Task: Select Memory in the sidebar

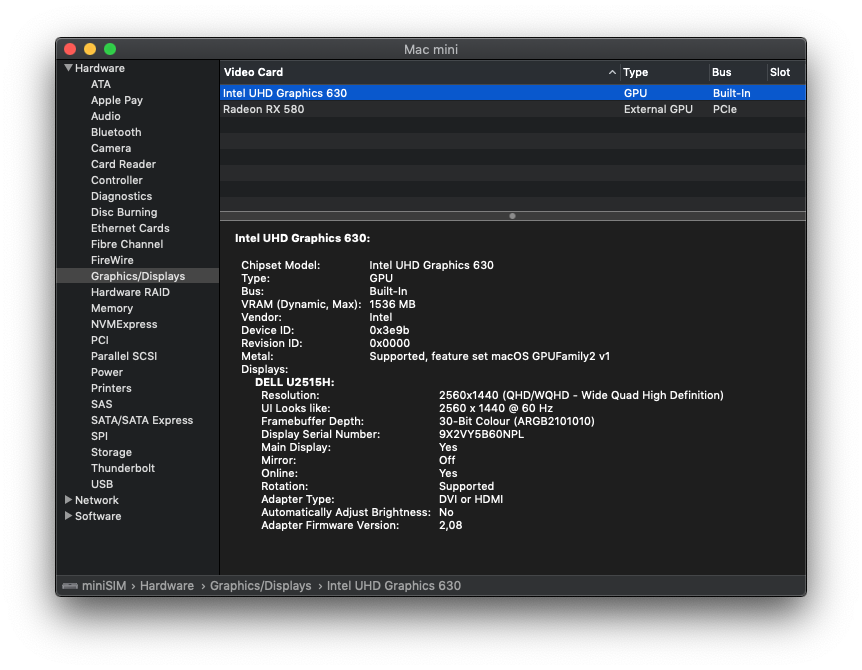Action: tap(112, 308)
